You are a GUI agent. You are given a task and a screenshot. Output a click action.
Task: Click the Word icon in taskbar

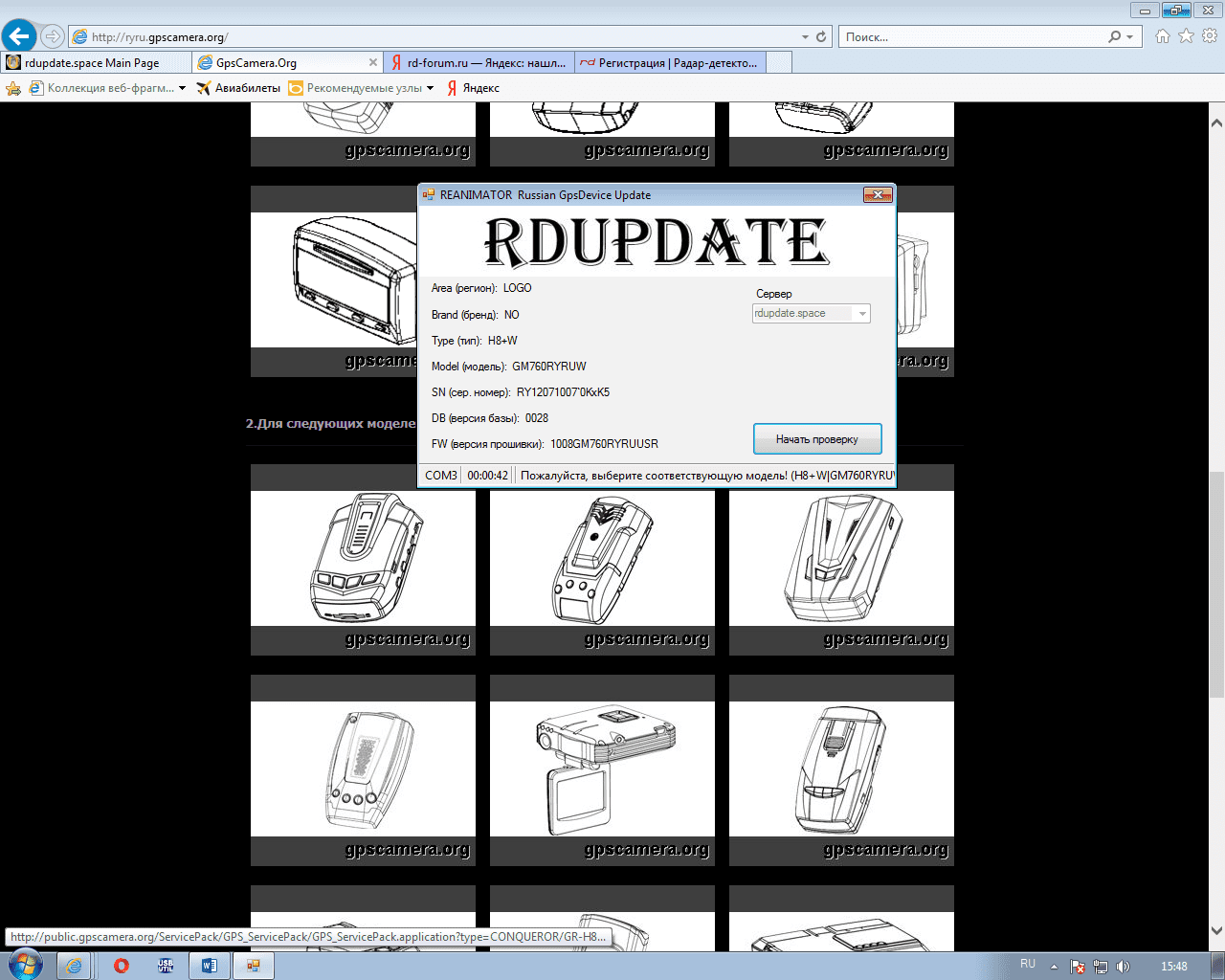point(209,966)
